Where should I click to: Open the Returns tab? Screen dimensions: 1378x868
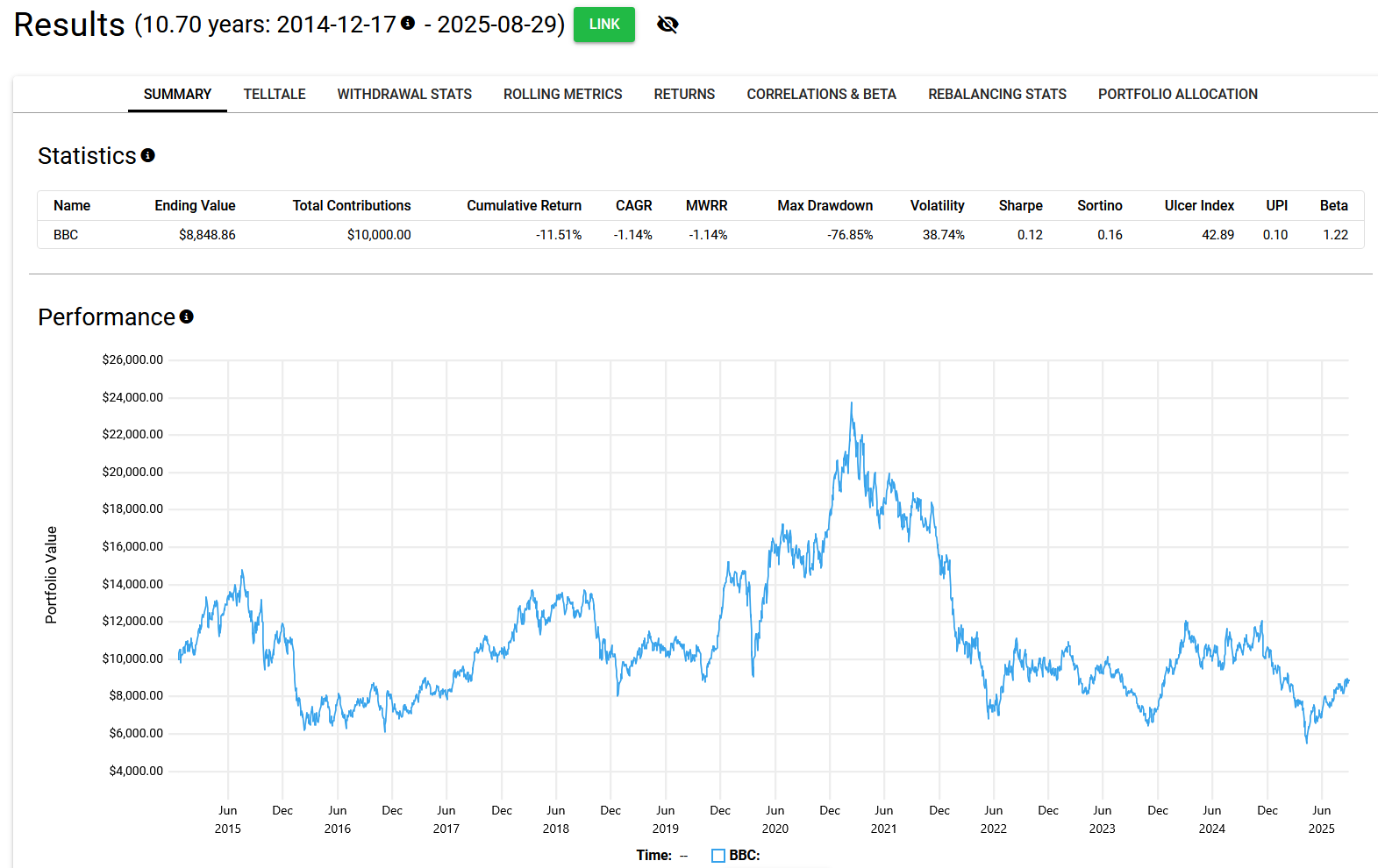(x=684, y=94)
